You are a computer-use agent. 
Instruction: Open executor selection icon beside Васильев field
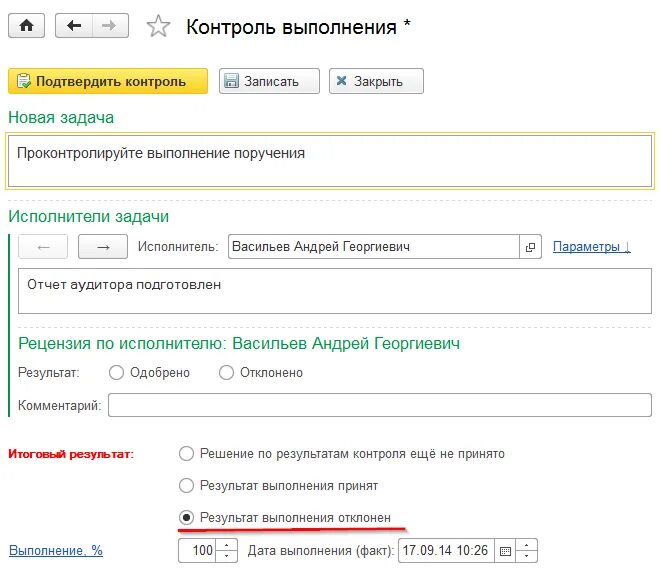[x=531, y=247]
